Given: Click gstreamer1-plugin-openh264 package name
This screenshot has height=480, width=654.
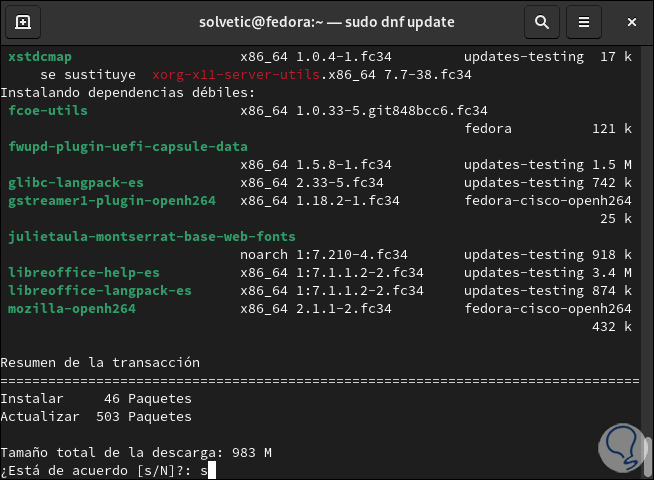Looking at the screenshot, I should [111, 201].
